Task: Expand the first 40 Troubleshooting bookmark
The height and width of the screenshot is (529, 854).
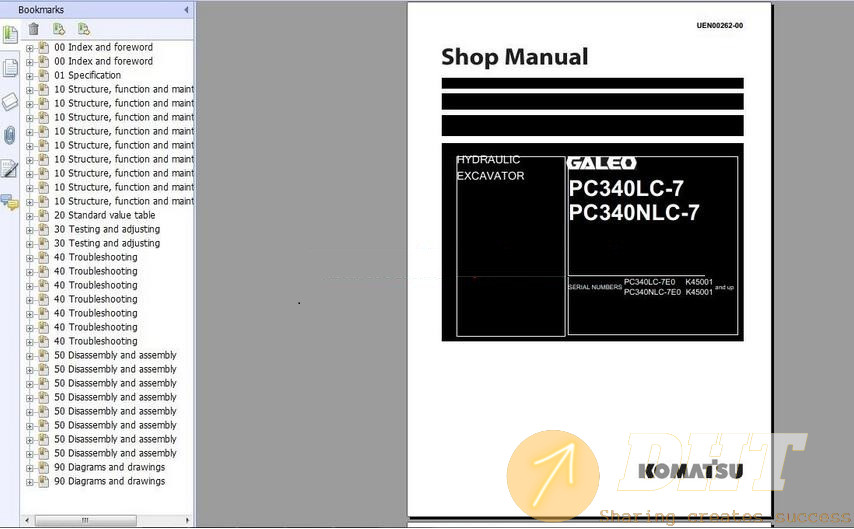Action: point(29,258)
